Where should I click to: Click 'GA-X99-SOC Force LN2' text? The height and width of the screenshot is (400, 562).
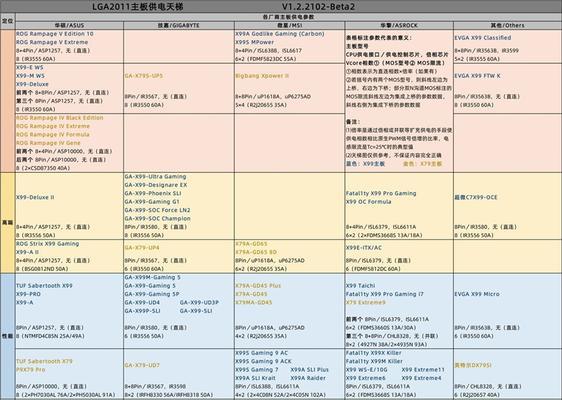(x=157, y=210)
